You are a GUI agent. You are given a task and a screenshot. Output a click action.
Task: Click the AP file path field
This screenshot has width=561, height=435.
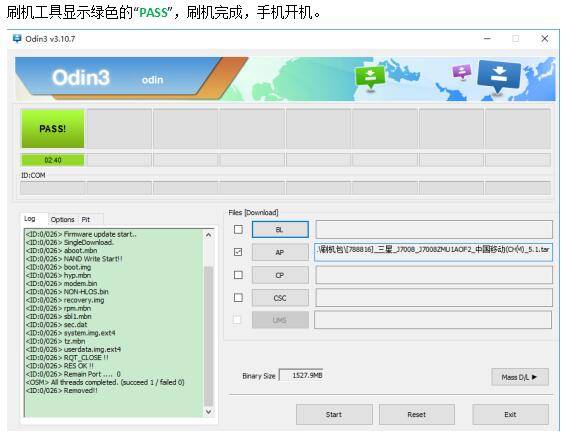point(434,252)
